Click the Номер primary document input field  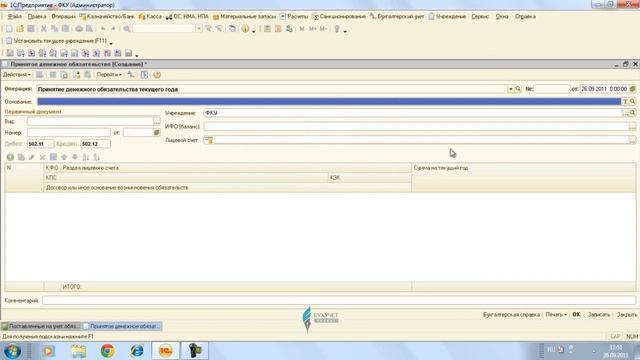69,133
